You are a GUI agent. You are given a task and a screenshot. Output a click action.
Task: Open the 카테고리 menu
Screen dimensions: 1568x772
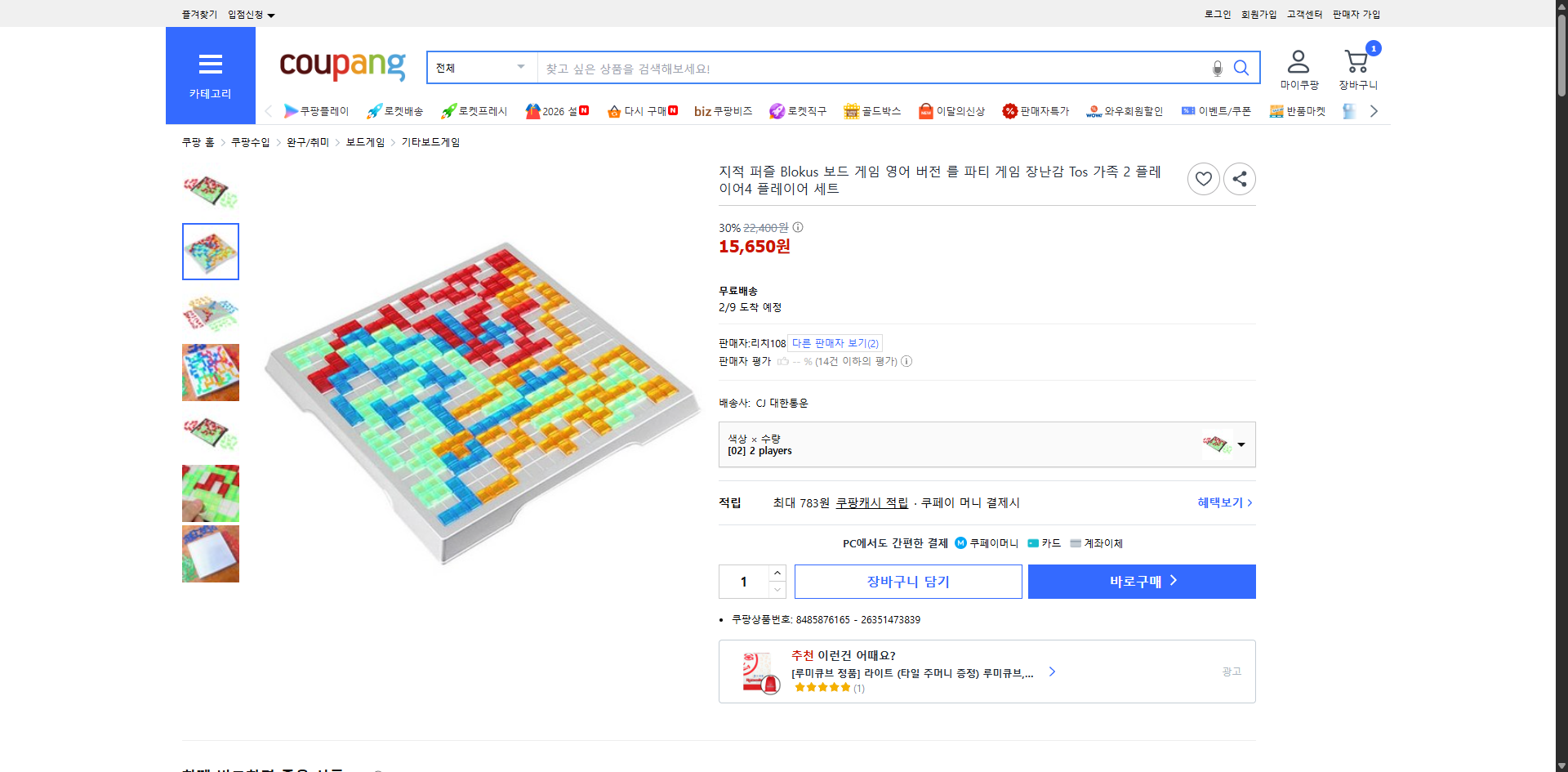click(210, 75)
